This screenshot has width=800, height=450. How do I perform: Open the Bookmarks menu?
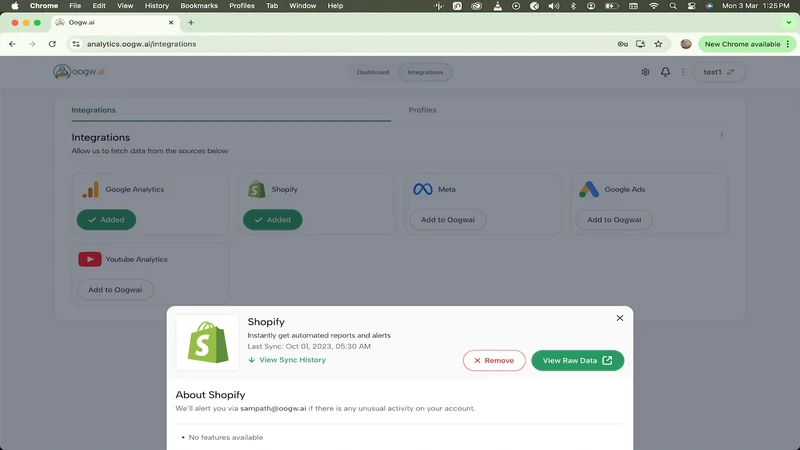click(199, 6)
